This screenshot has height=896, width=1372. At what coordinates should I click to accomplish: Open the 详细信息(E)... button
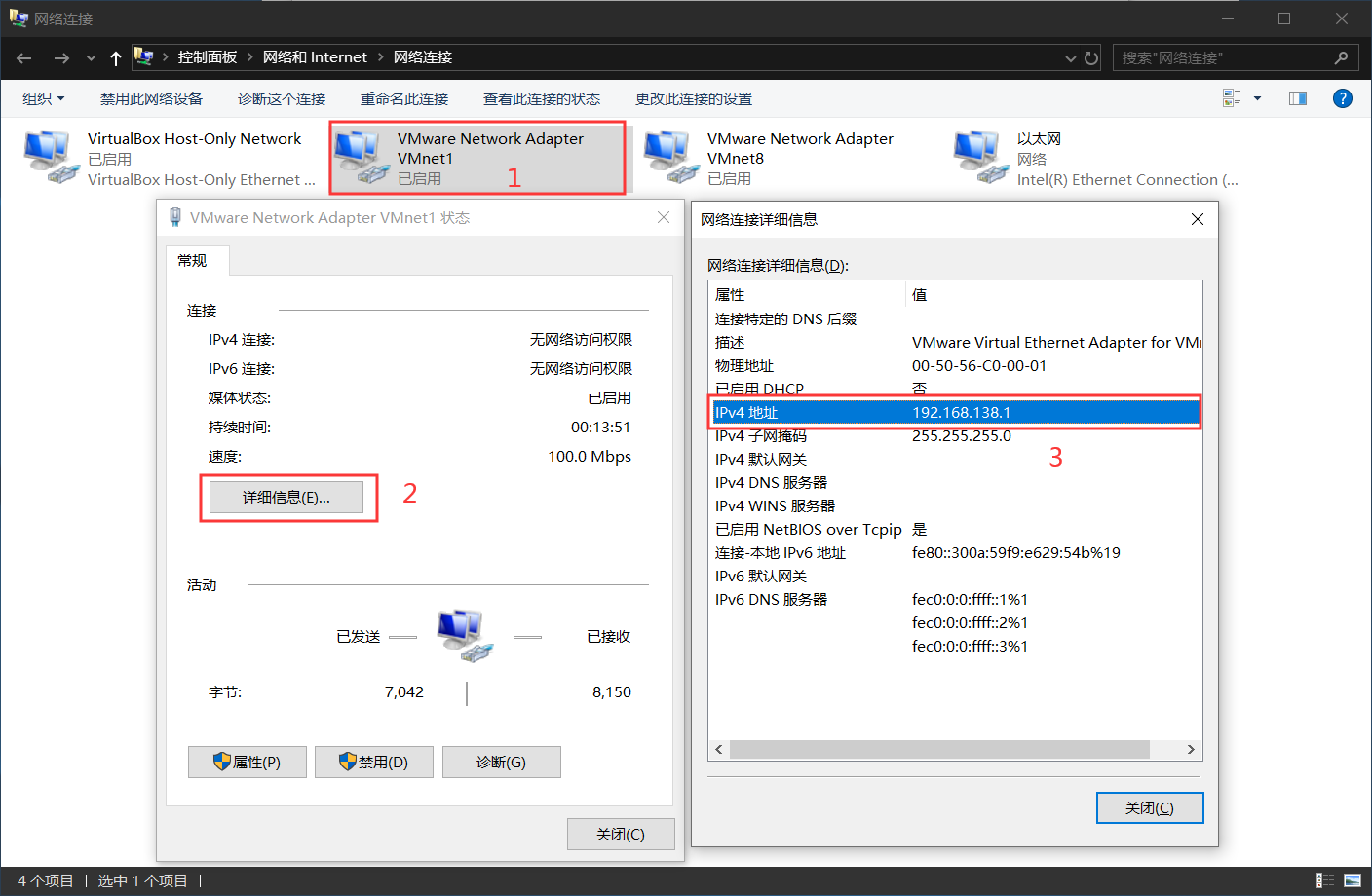(x=286, y=497)
